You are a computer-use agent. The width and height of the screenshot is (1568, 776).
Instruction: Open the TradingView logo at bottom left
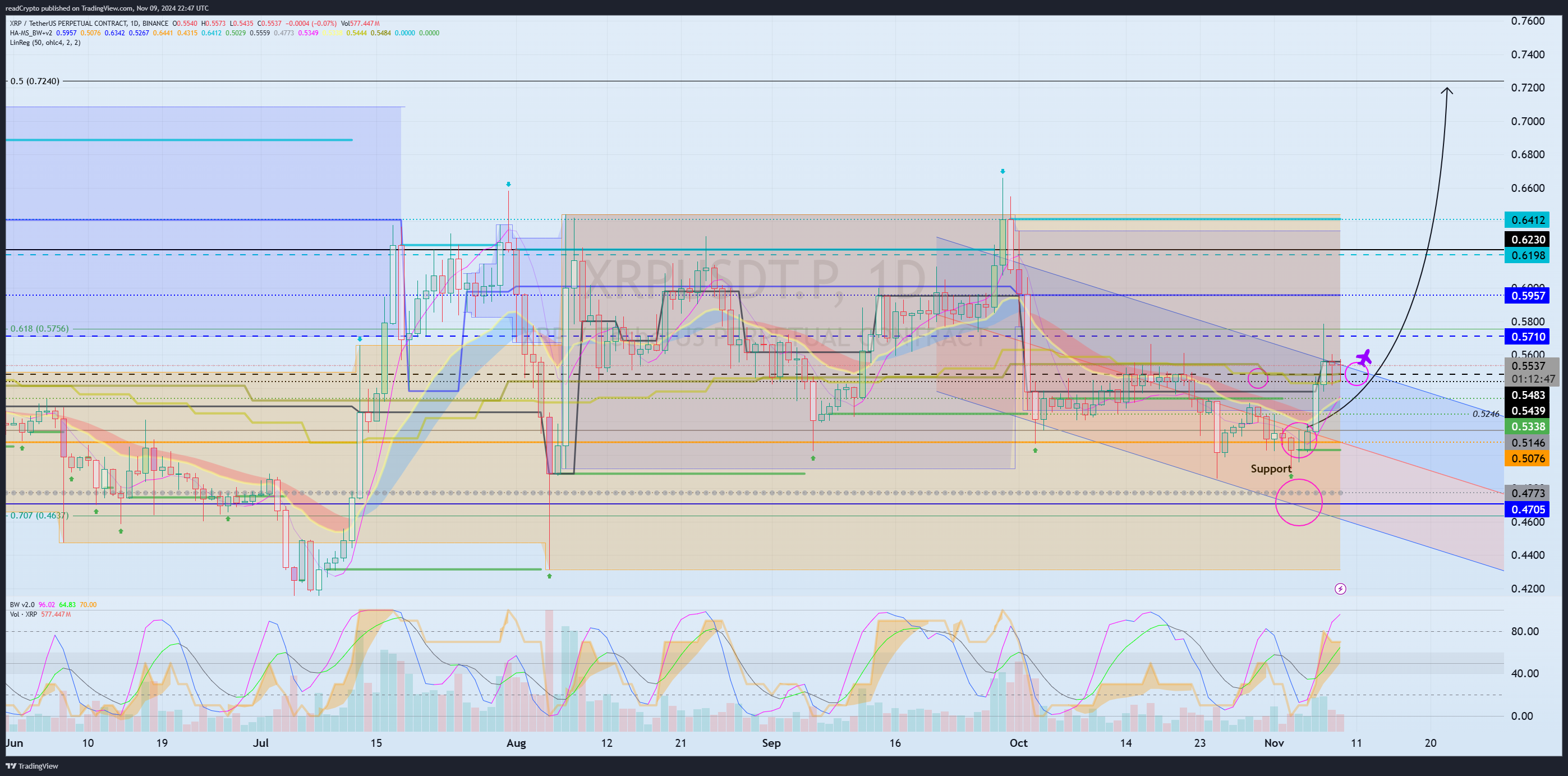33,766
